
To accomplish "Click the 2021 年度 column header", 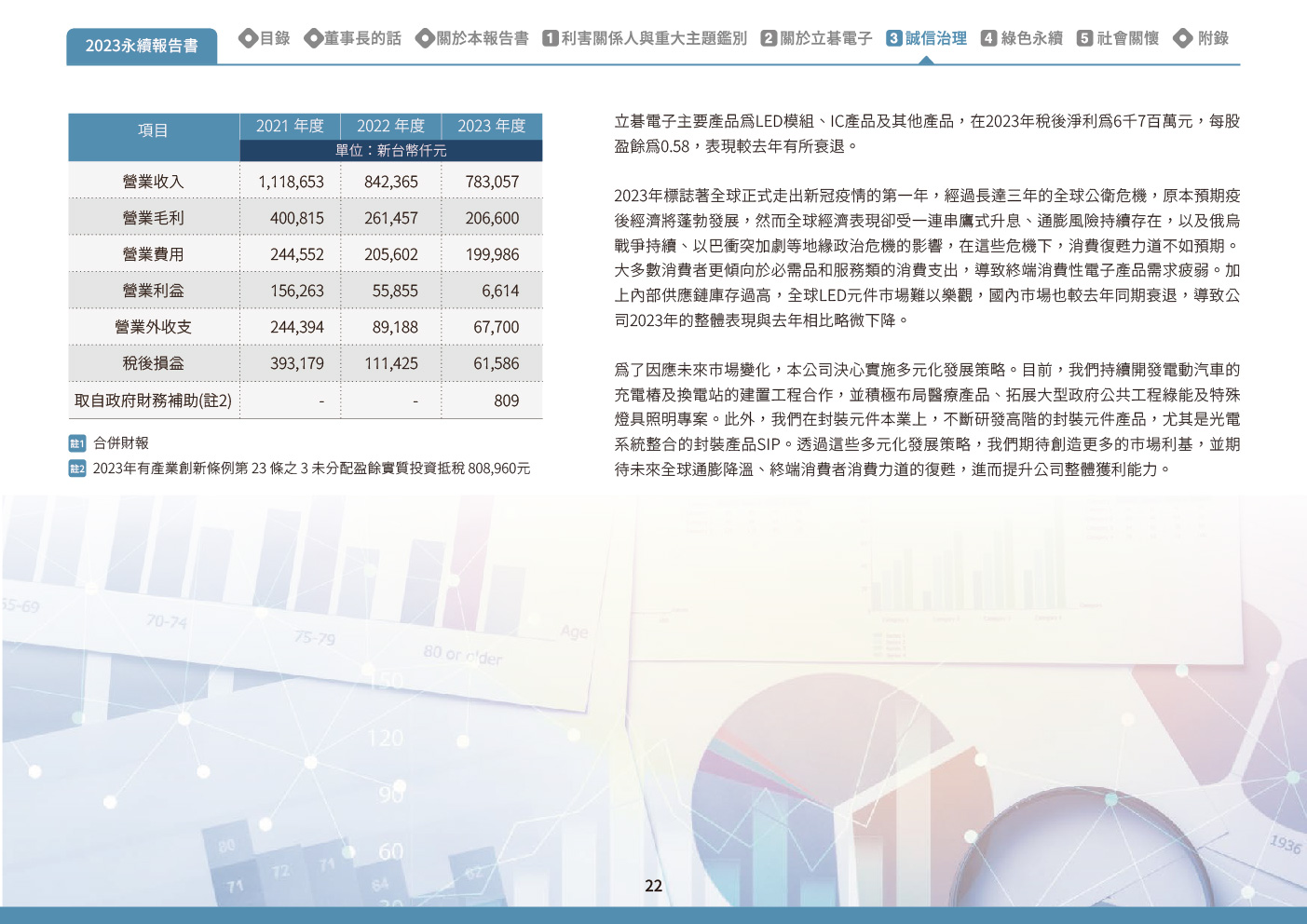I will (x=290, y=126).
